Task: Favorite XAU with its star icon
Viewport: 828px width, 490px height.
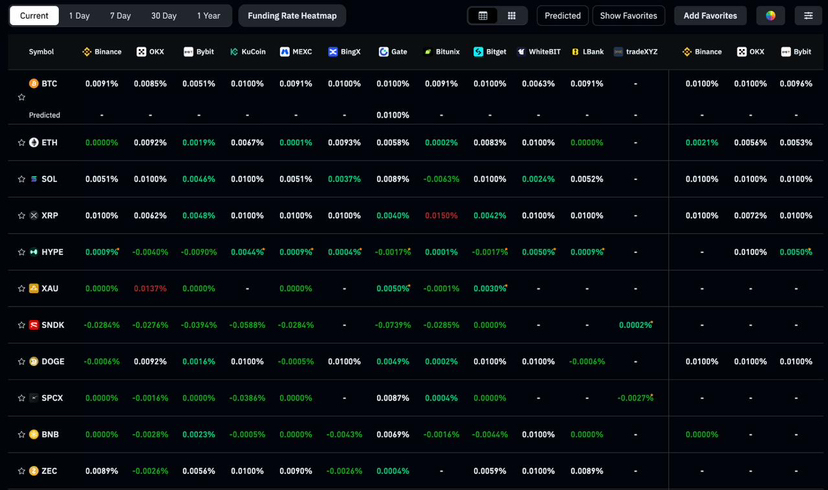Action: pyautogui.click(x=22, y=288)
